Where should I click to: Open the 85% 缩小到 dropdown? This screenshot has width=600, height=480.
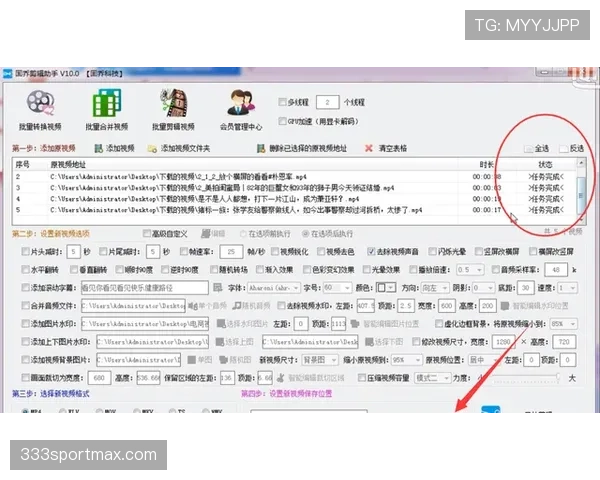pos(563,323)
